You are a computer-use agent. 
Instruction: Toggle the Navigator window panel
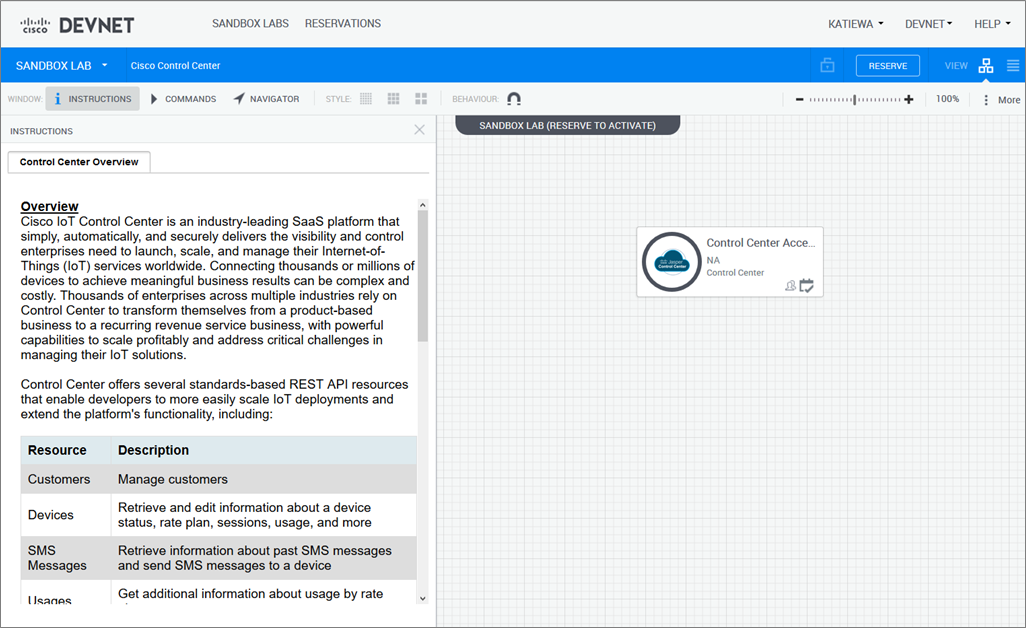pyautogui.click(x=266, y=99)
